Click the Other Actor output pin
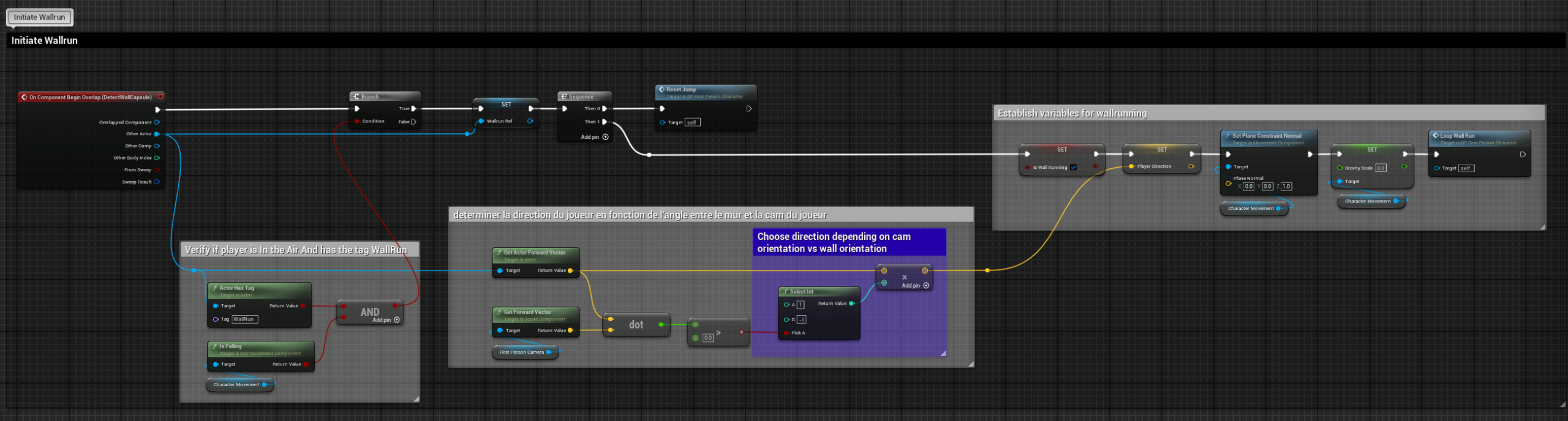This screenshot has width=1568, height=421. pyautogui.click(x=157, y=134)
